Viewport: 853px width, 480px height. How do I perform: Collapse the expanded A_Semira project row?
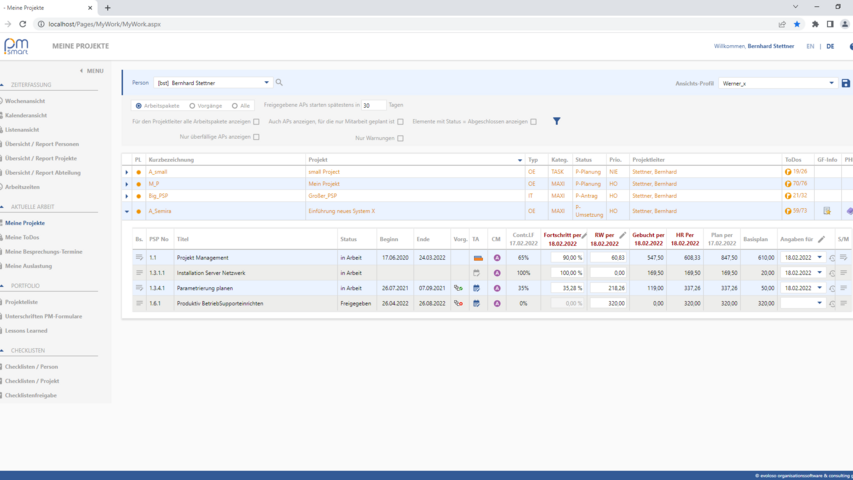click(x=127, y=211)
